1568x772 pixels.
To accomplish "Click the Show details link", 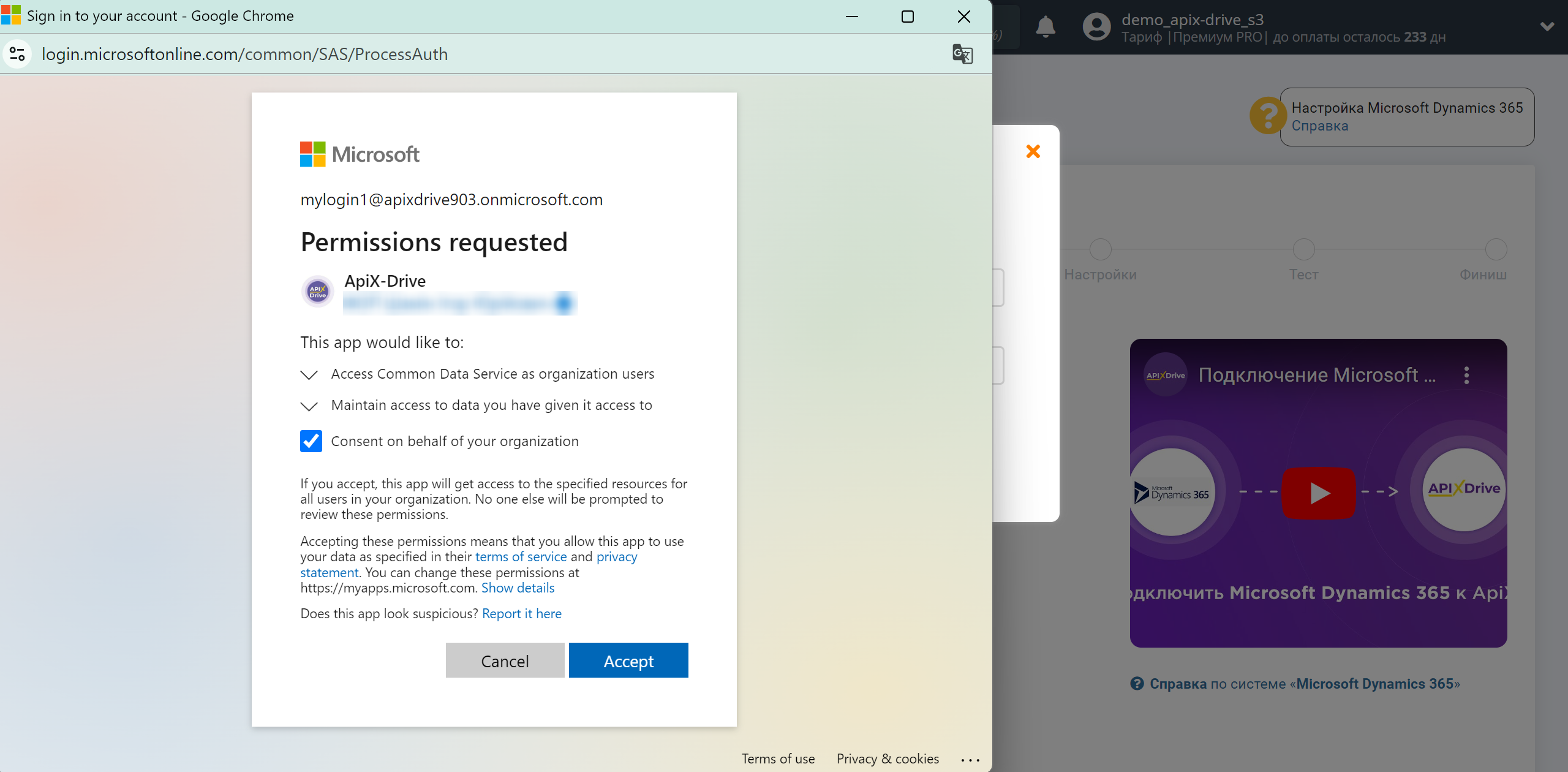I will [x=518, y=588].
